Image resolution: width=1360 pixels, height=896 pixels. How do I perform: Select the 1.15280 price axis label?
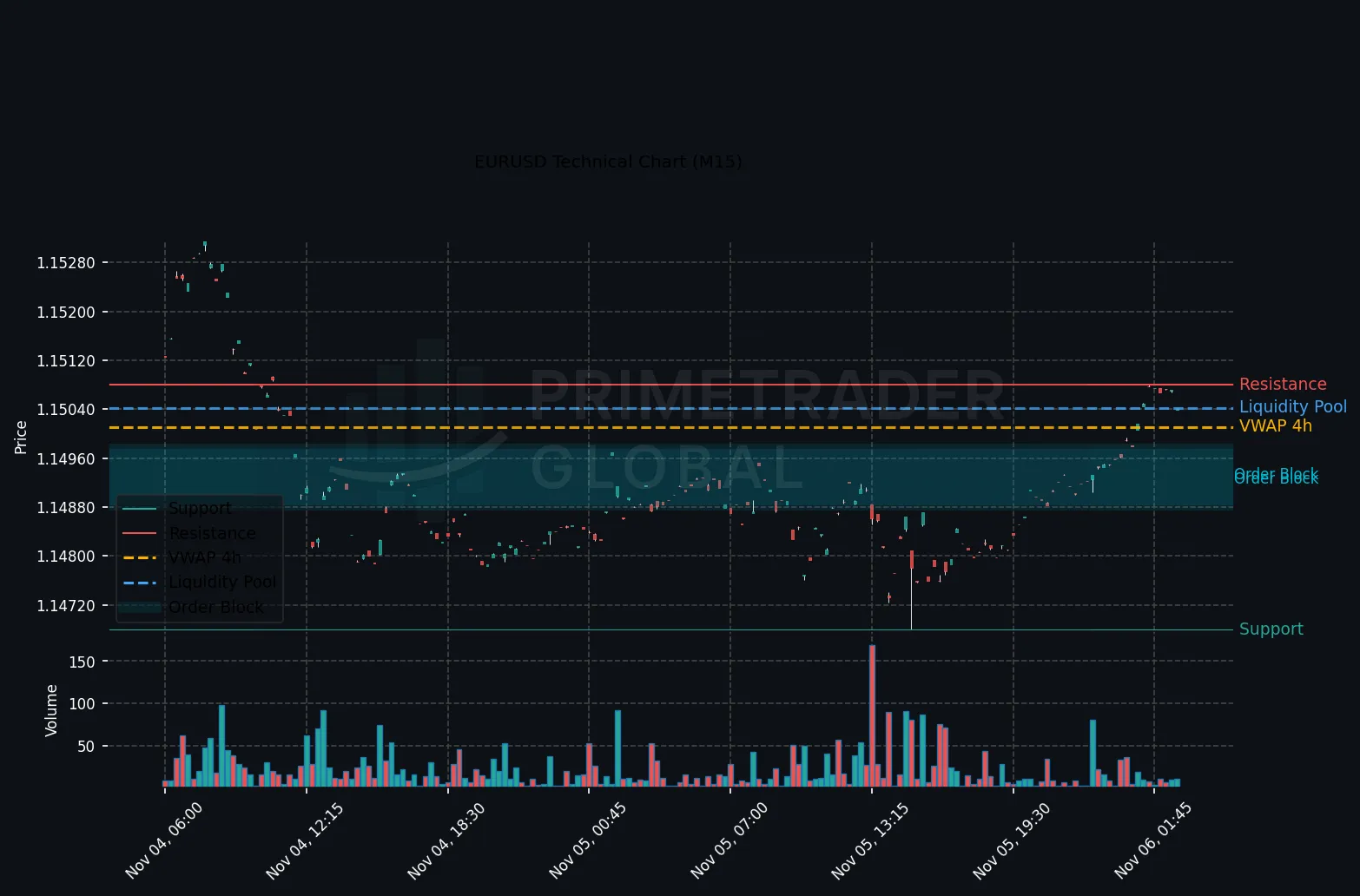tap(66, 263)
